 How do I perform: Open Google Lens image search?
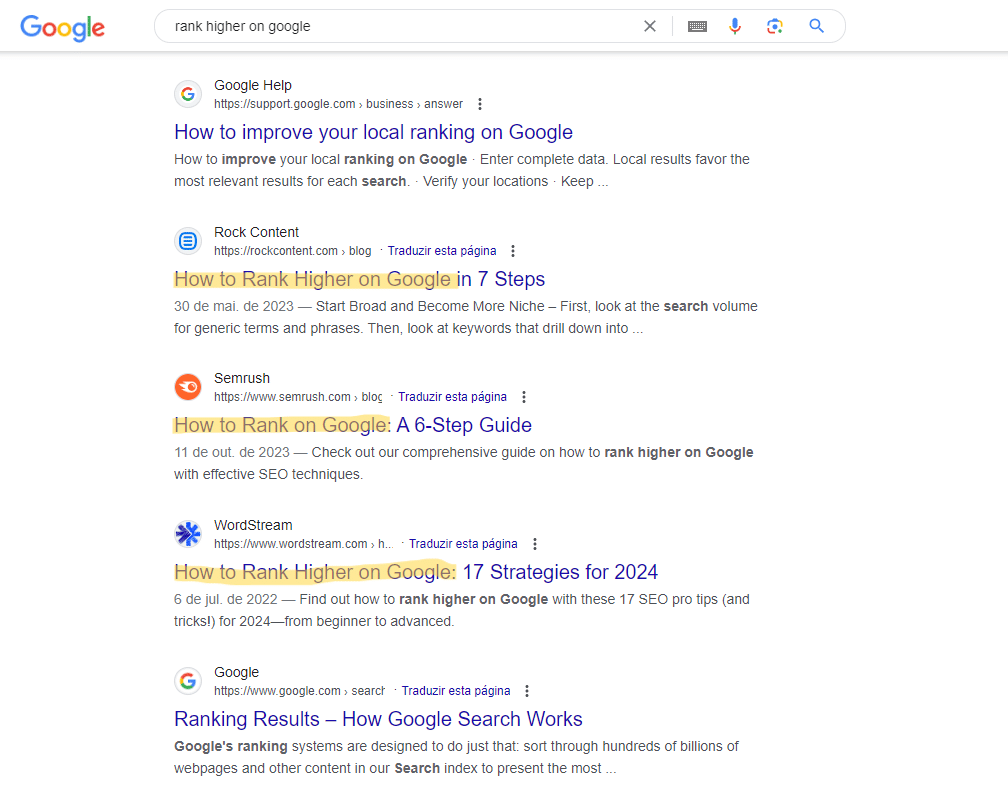(x=774, y=26)
